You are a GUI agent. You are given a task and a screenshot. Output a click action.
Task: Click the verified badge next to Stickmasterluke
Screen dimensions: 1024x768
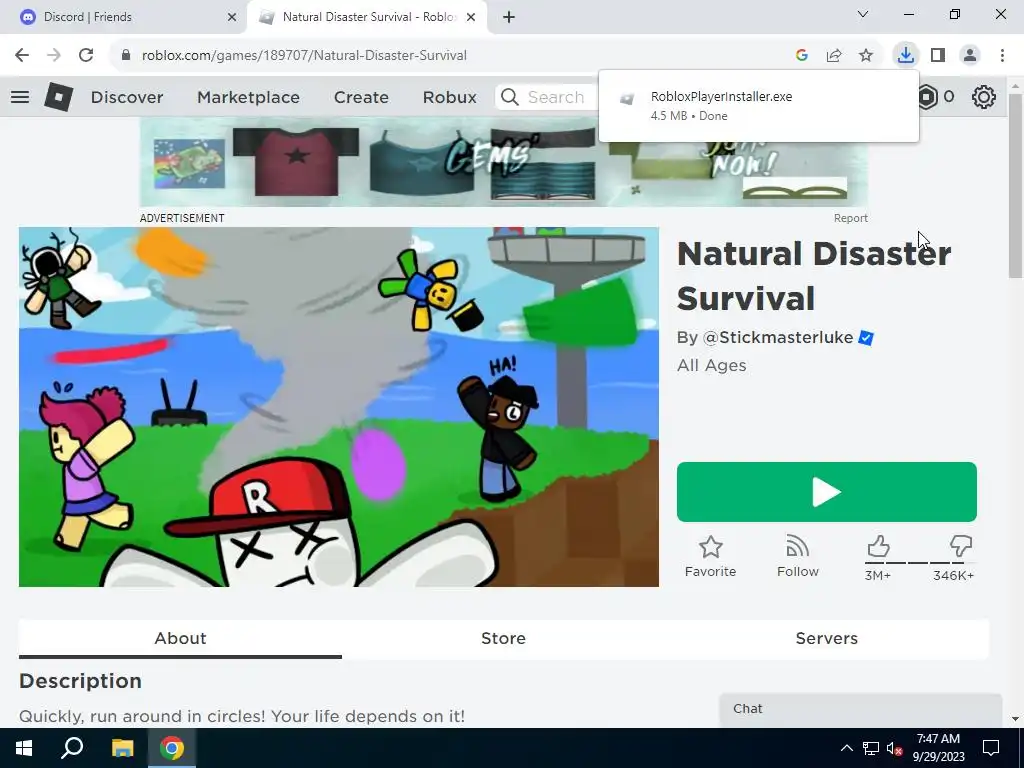pyautogui.click(x=866, y=338)
